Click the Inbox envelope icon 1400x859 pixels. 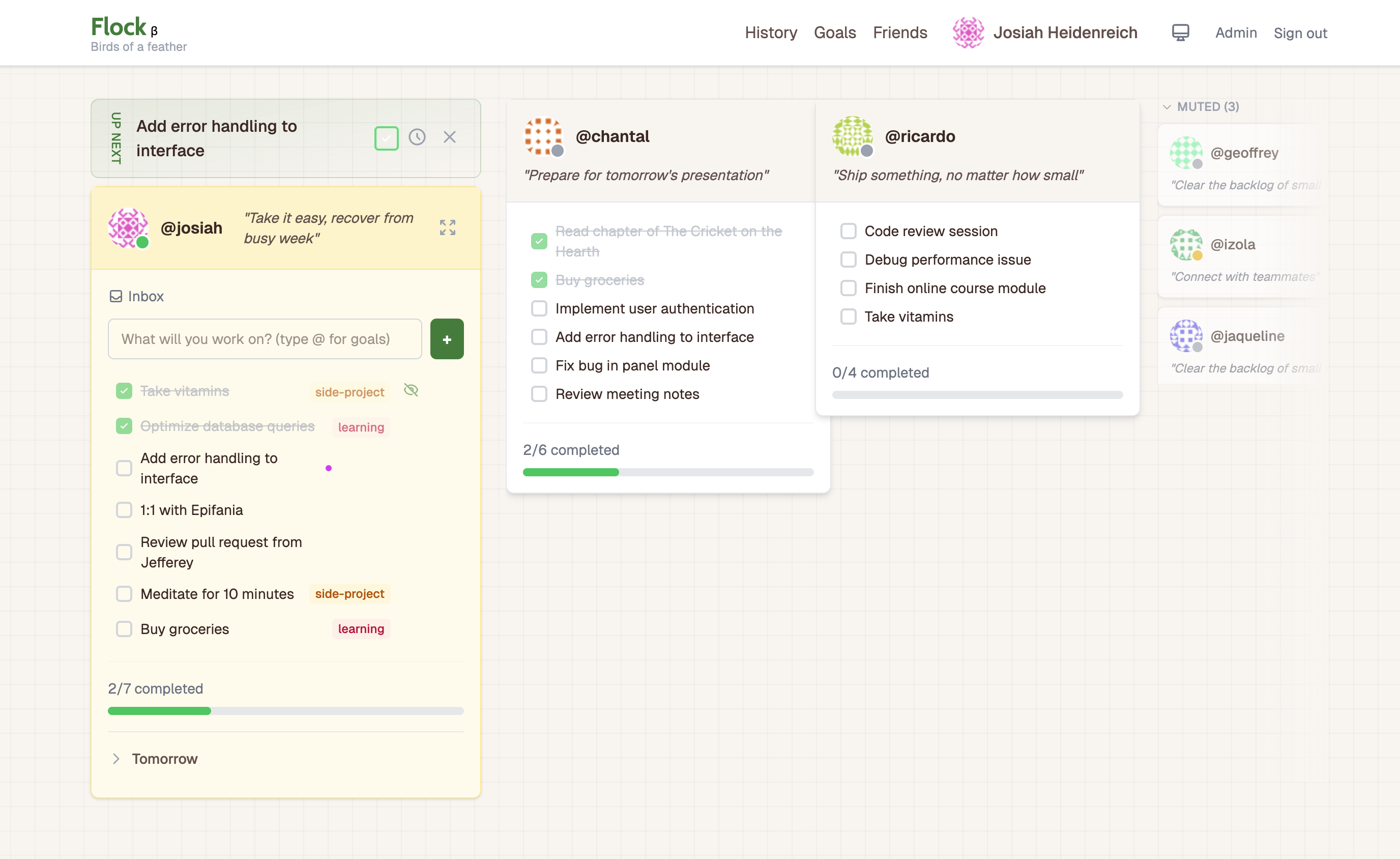pos(116,296)
